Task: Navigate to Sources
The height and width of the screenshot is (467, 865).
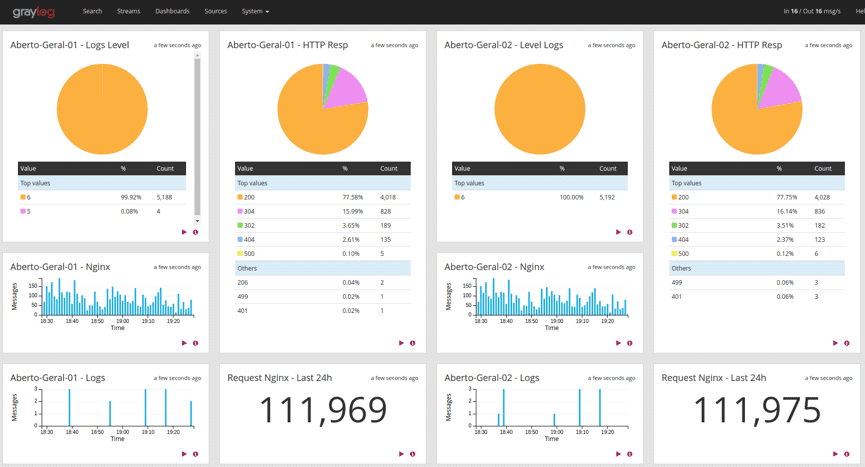Action: (216, 11)
